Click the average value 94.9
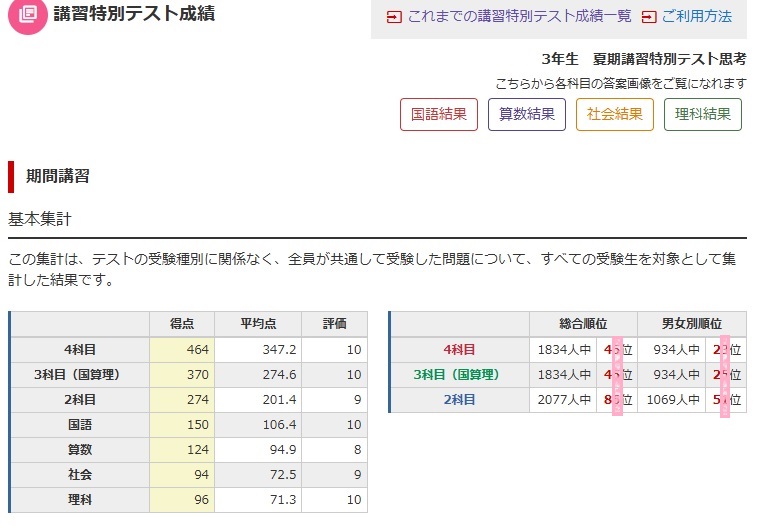 pyautogui.click(x=283, y=449)
